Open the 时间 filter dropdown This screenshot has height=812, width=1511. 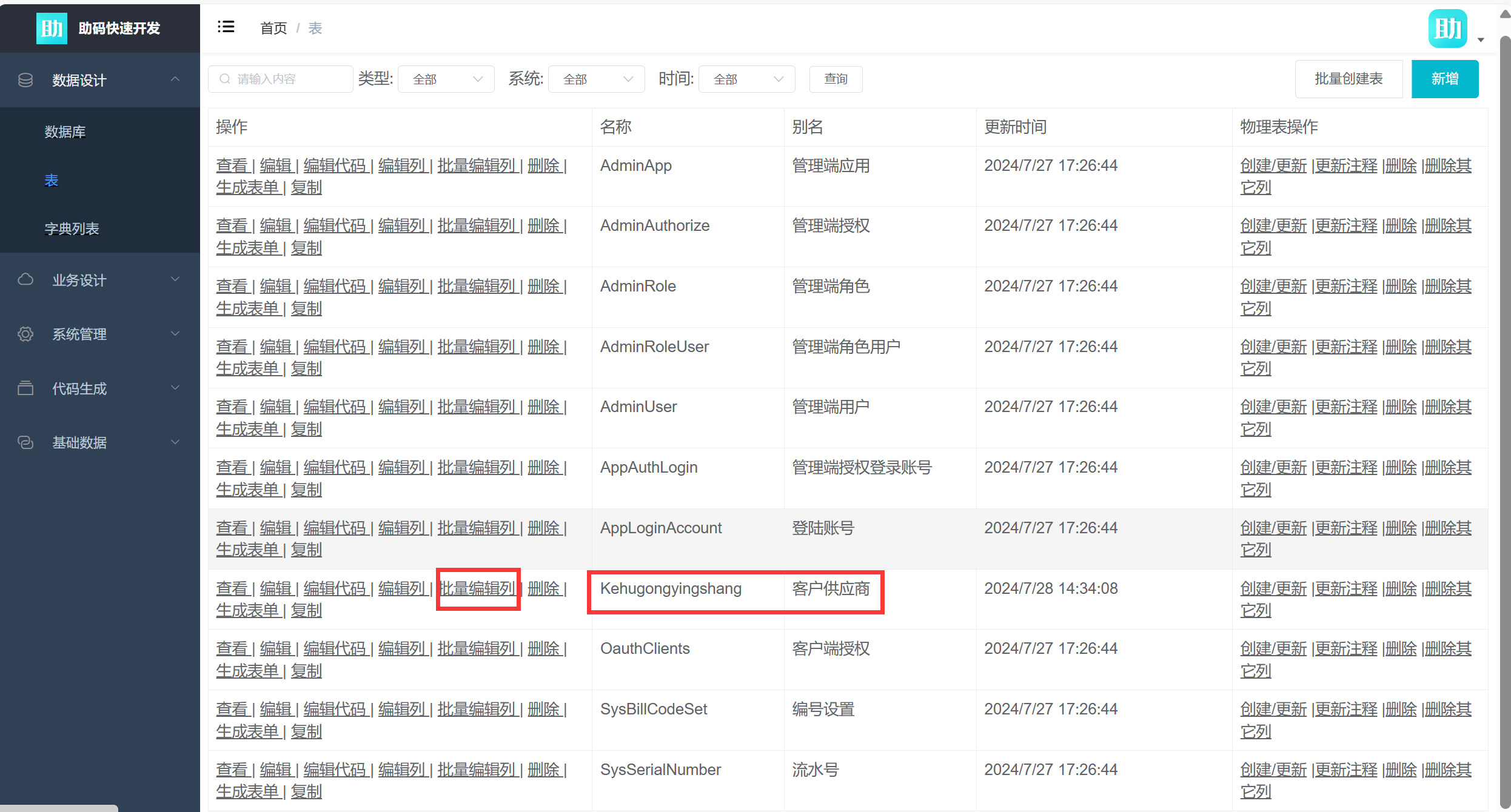pyautogui.click(x=747, y=79)
